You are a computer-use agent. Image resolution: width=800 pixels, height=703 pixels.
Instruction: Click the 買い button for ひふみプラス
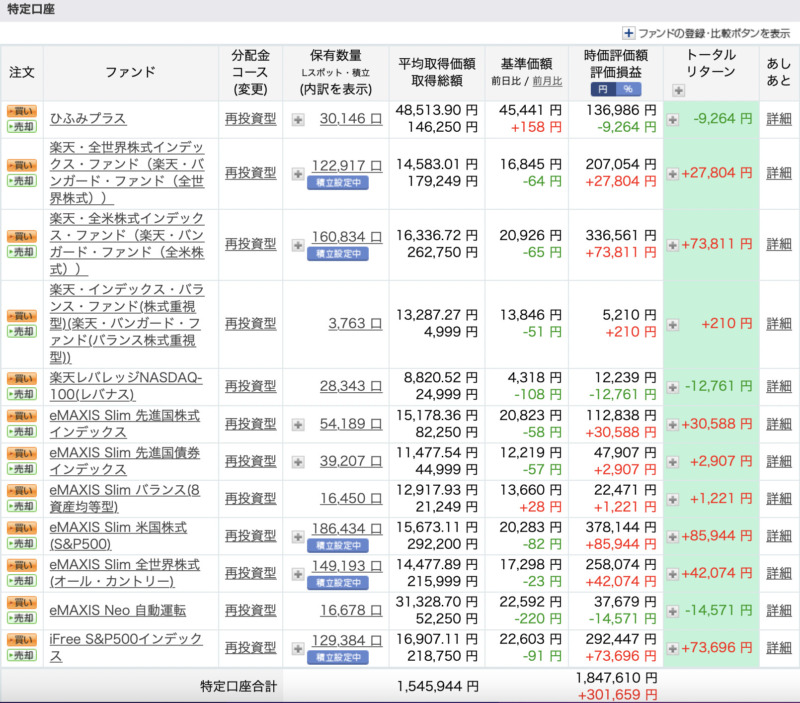coord(22,111)
